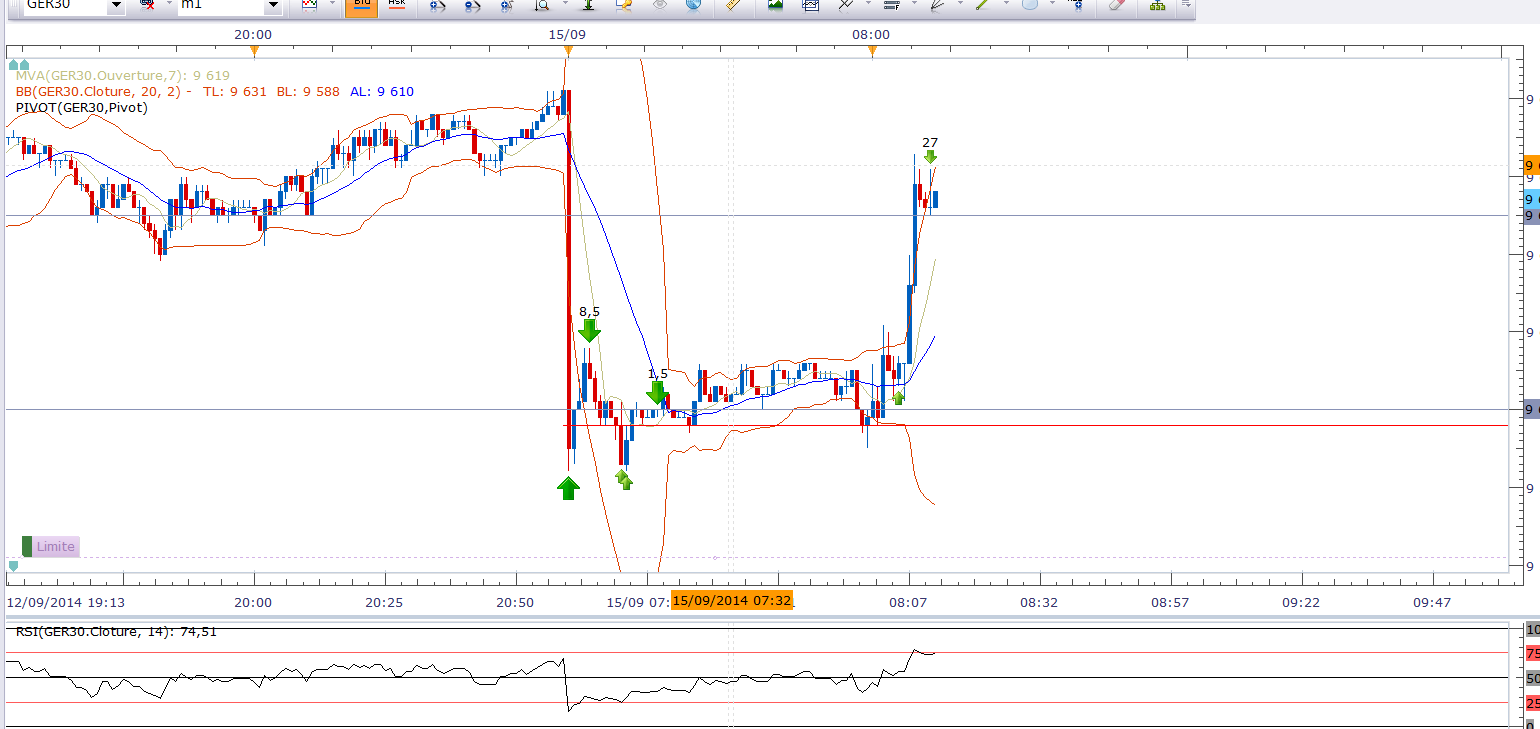Image resolution: width=1540 pixels, height=729 pixels.
Task: Toggle the Bid price display button
Action: (x=361, y=5)
